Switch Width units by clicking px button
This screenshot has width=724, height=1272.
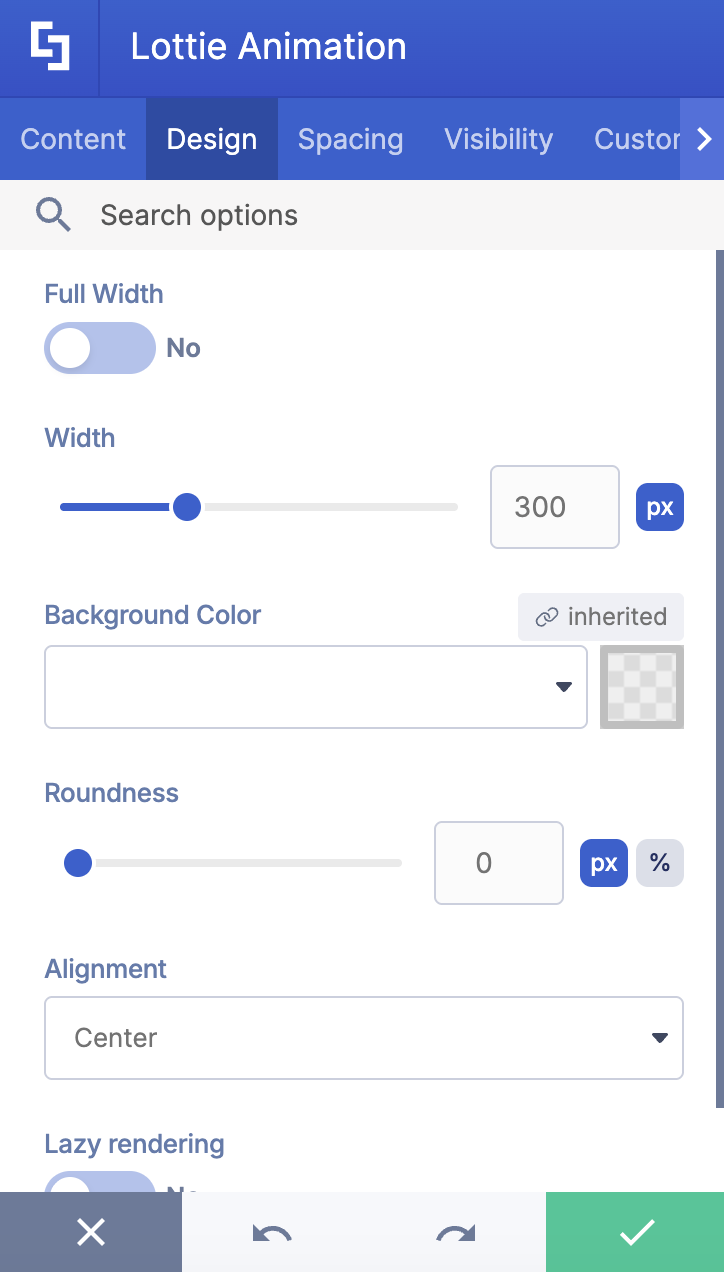[x=659, y=507]
